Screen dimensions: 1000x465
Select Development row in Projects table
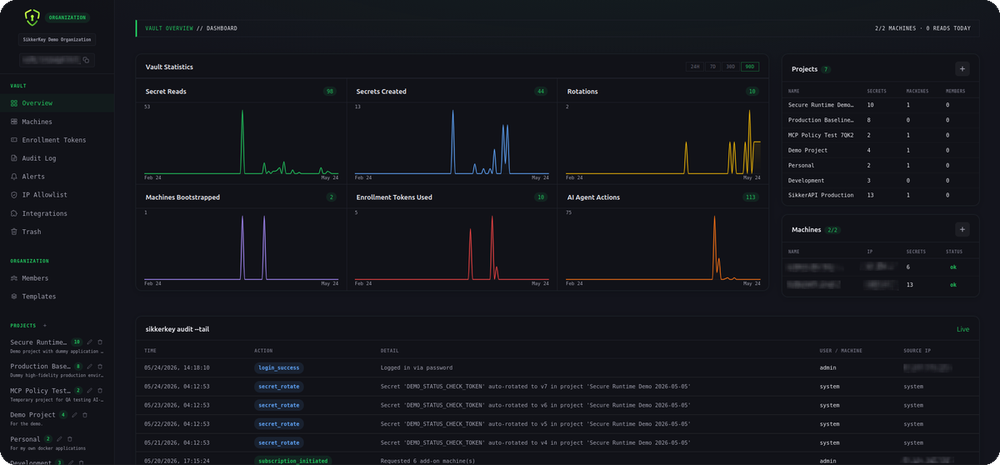(x=880, y=181)
